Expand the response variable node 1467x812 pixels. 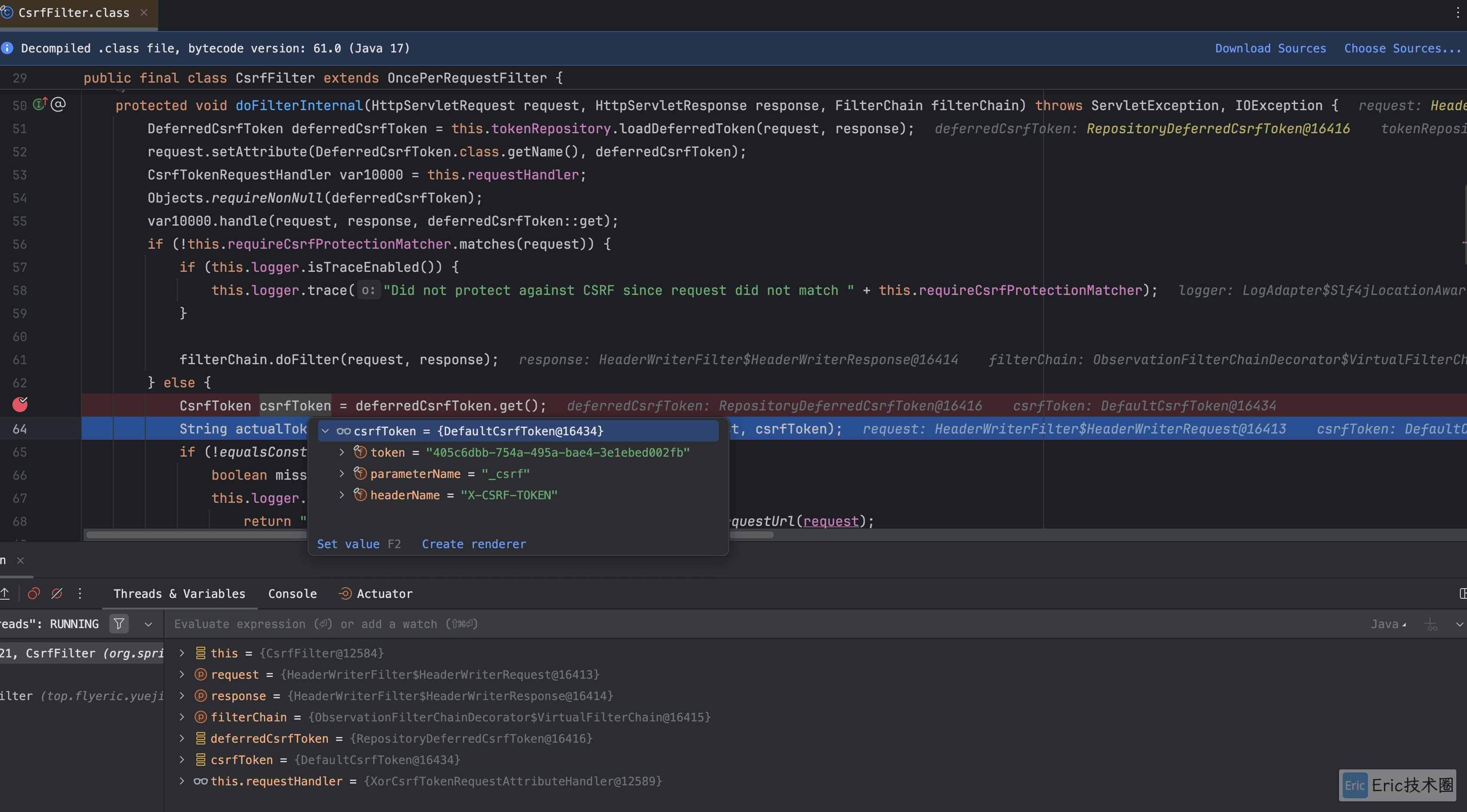click(182, 696)
